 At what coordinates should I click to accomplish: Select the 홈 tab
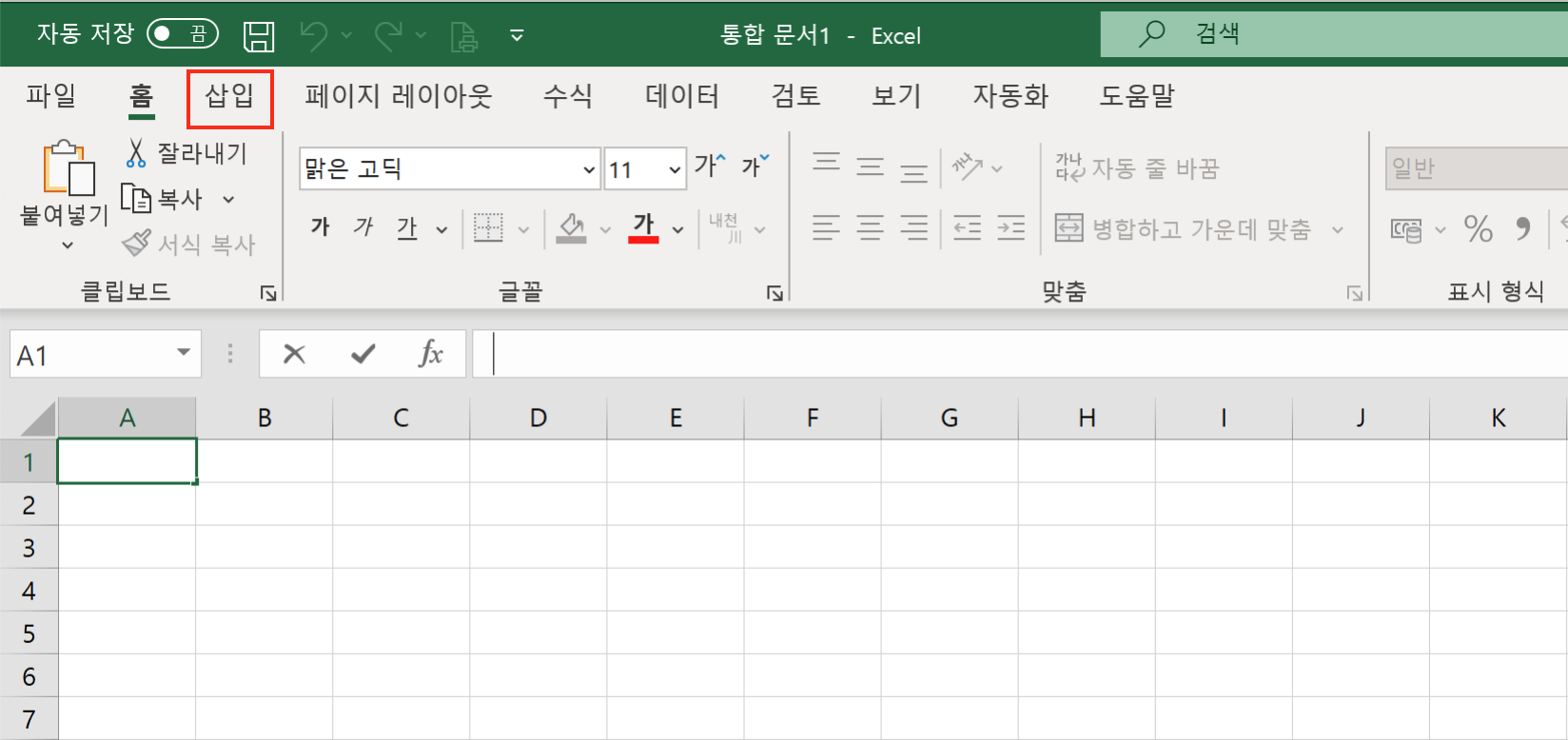point(141,96)
